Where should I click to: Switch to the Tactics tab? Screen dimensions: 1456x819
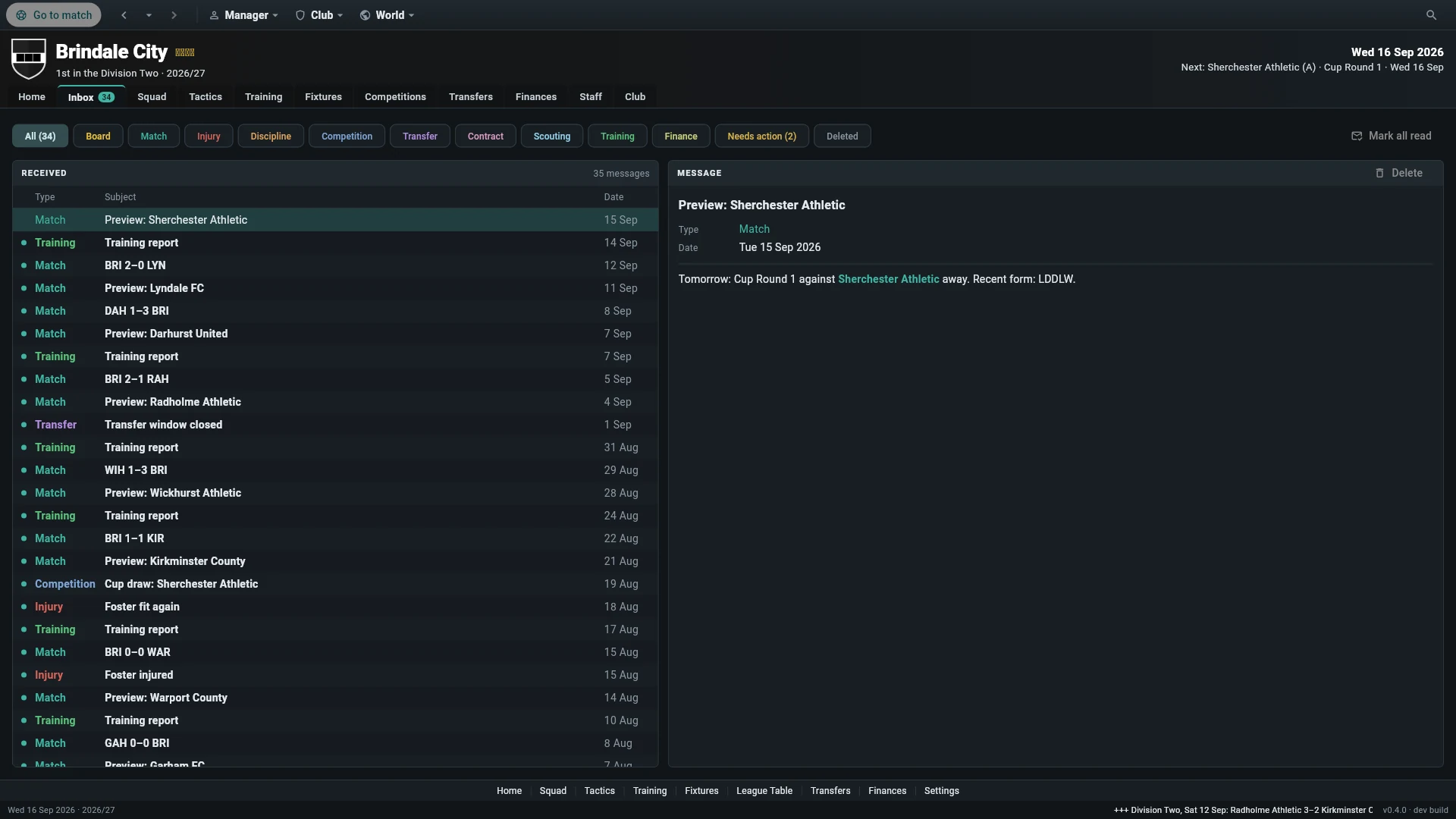click(x=206, y=97)
